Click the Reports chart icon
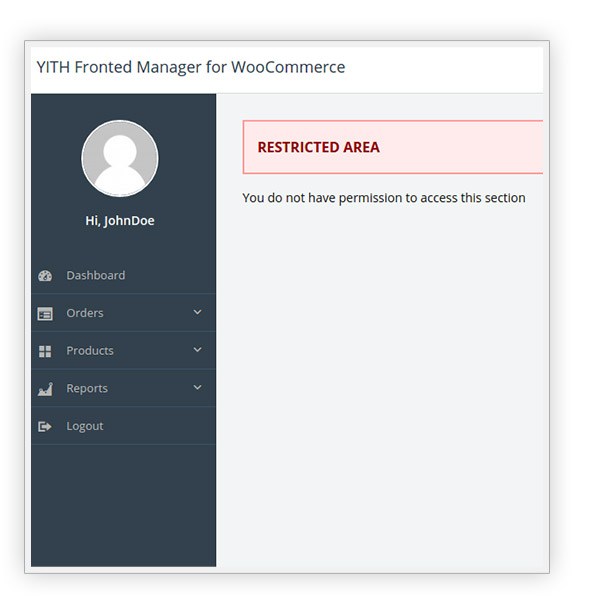600x607 pixels. 45,389
